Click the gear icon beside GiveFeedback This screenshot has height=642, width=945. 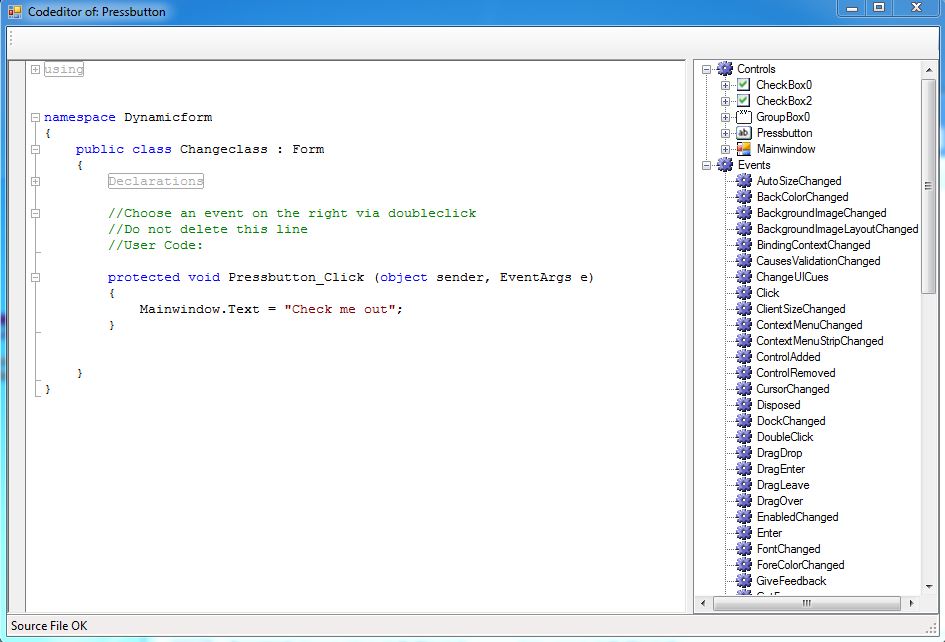pos(744,581)
